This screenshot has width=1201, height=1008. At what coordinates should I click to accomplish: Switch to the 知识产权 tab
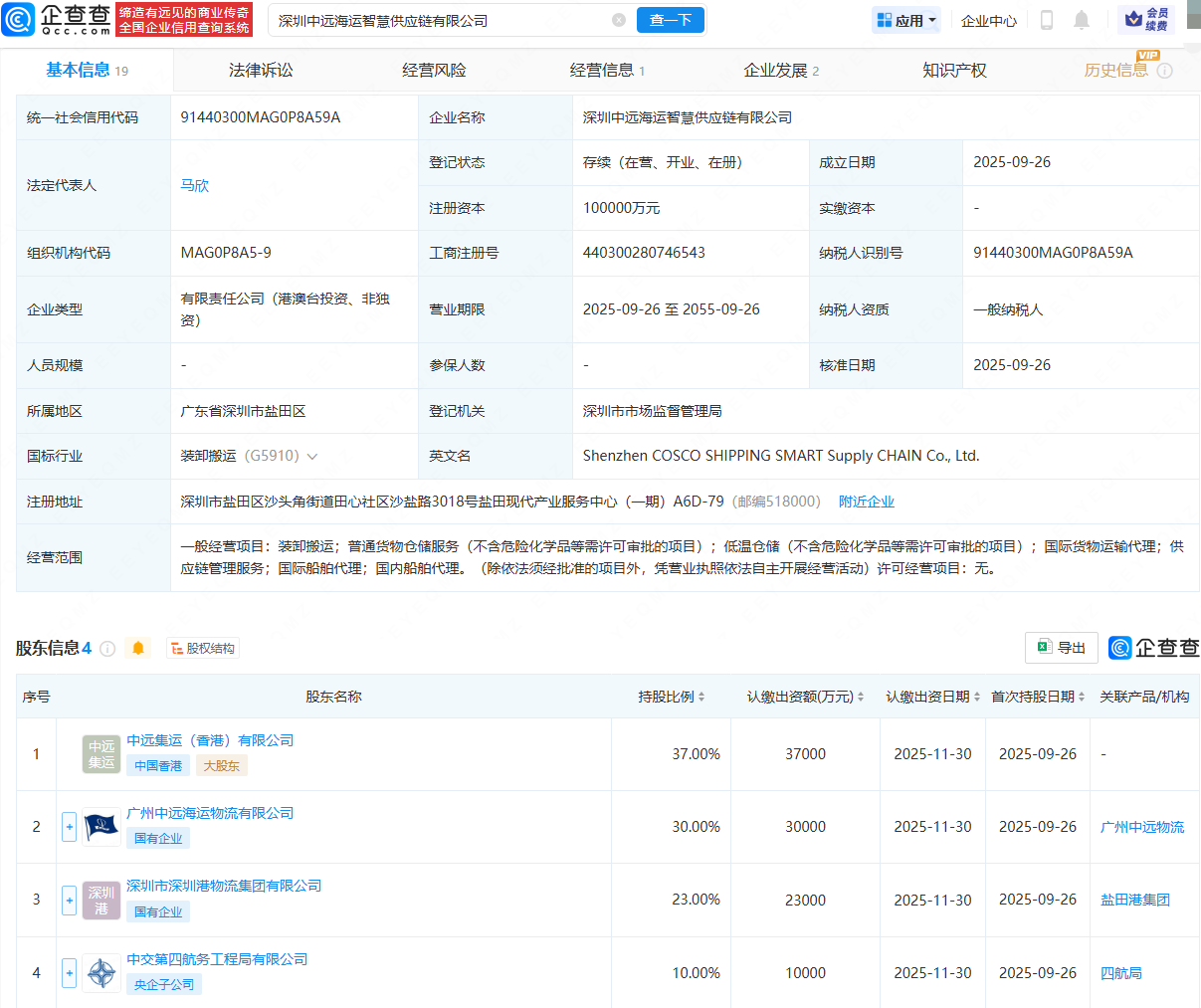point(953,71)
